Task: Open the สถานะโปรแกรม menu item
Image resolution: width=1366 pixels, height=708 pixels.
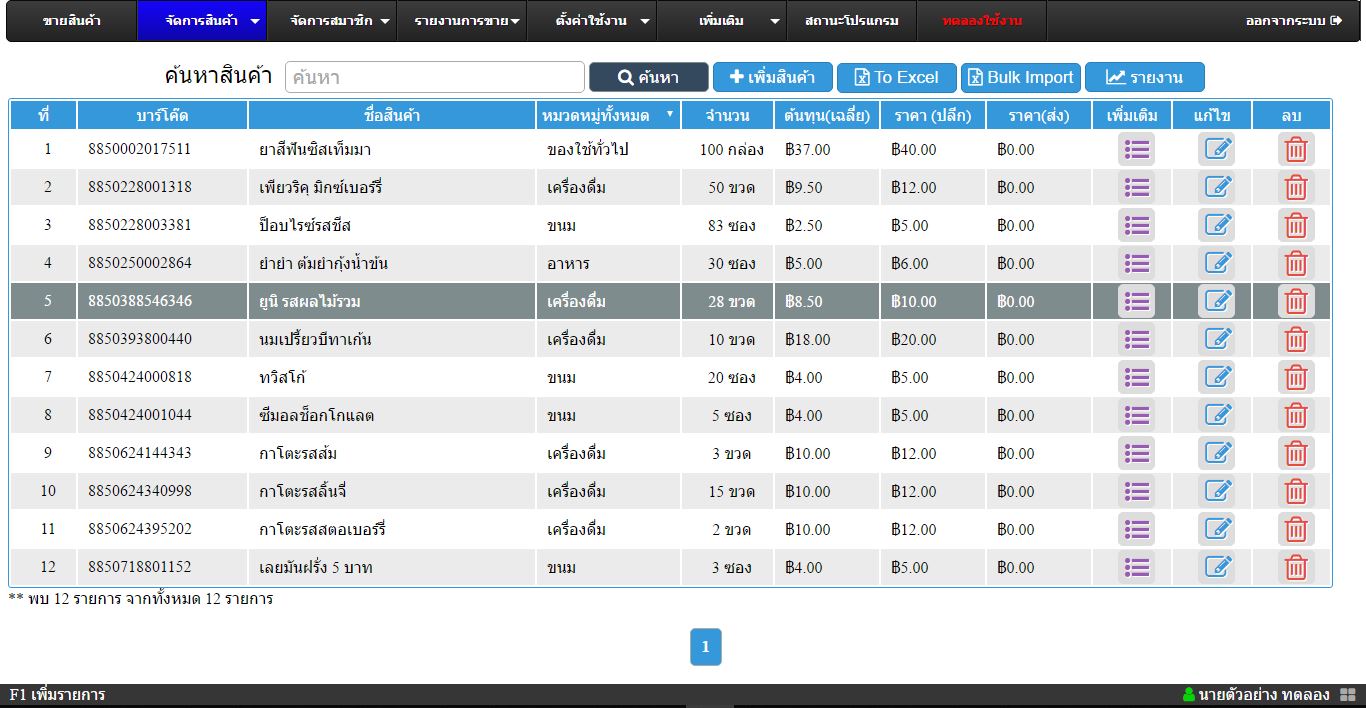Action: pyautogui.click(x=851, y=21)
